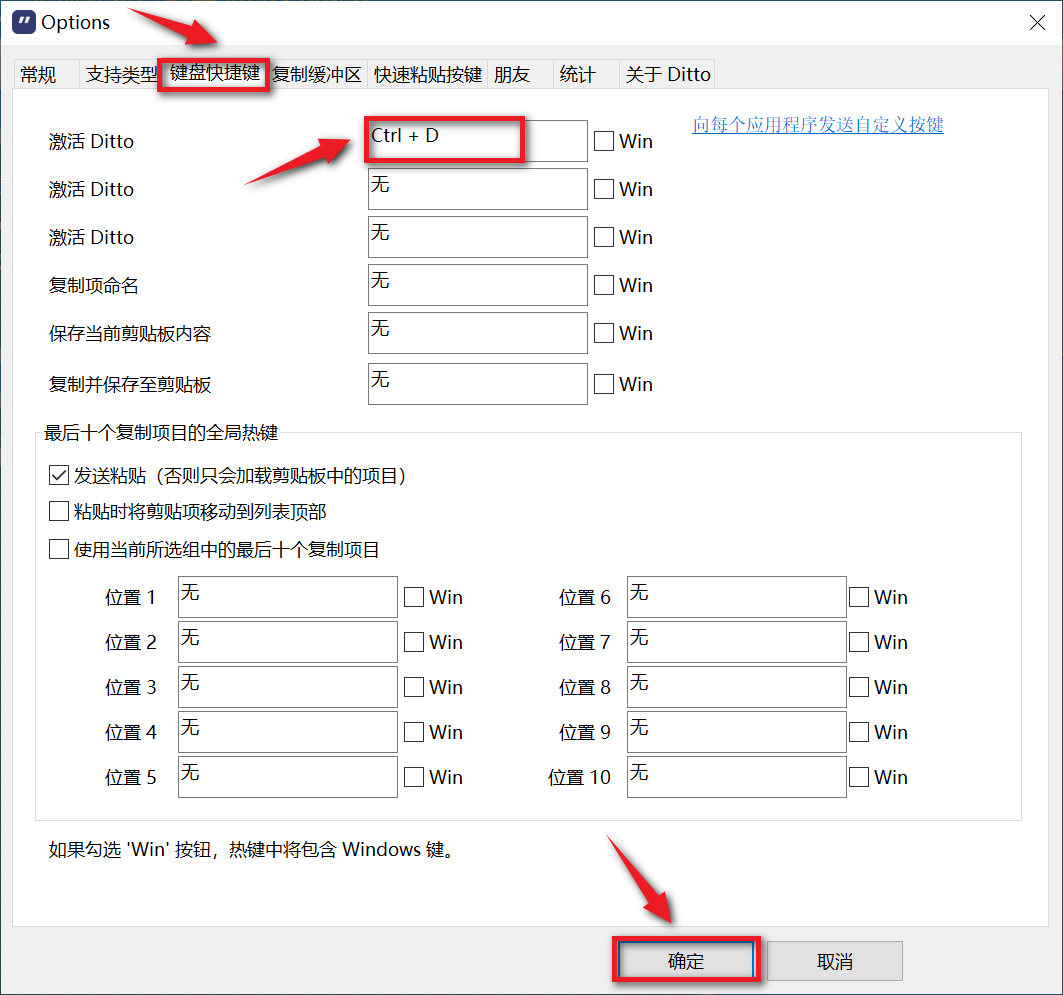The height and width of the screenshot is (995, 1063).
Task: Click the 位置 7 hotkey field
Action: click(736, 642)
